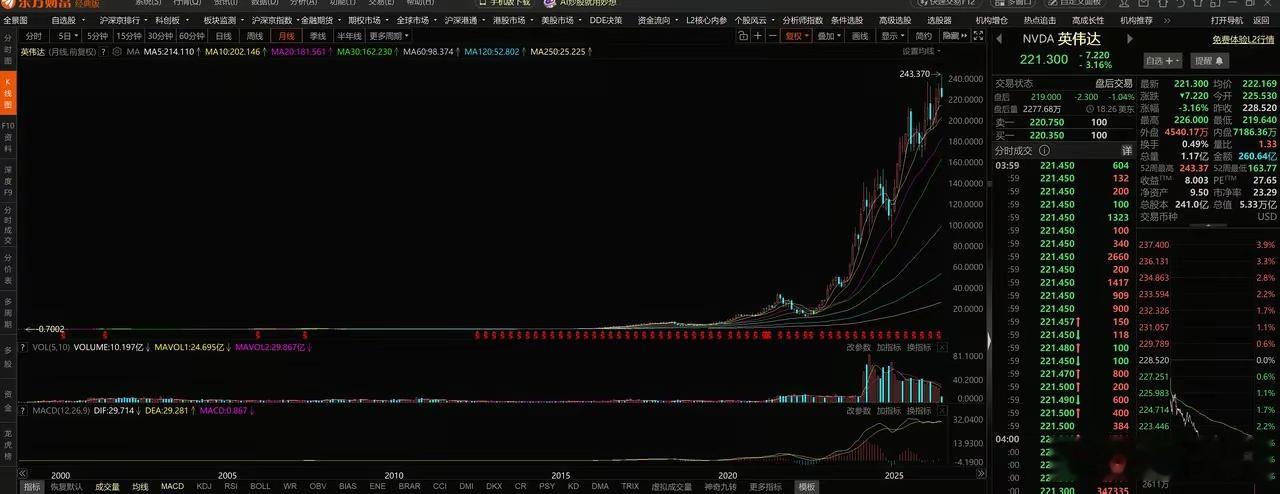Image resolution: width=1280 pixels, height=494 pixels.
Task: Select 日线 period
Action: (223, 36)
